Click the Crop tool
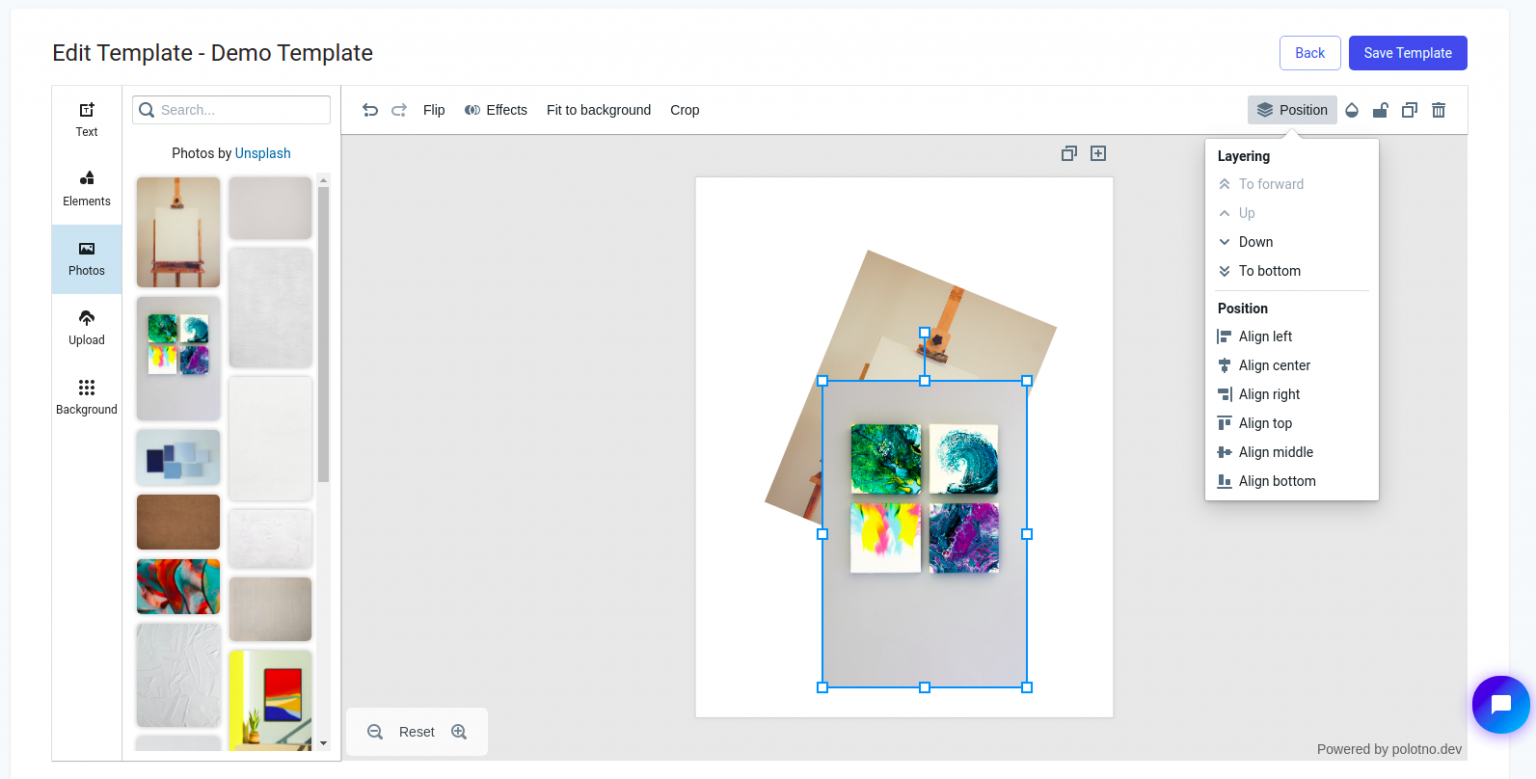 pyautogui.click(x=685, y=110)
